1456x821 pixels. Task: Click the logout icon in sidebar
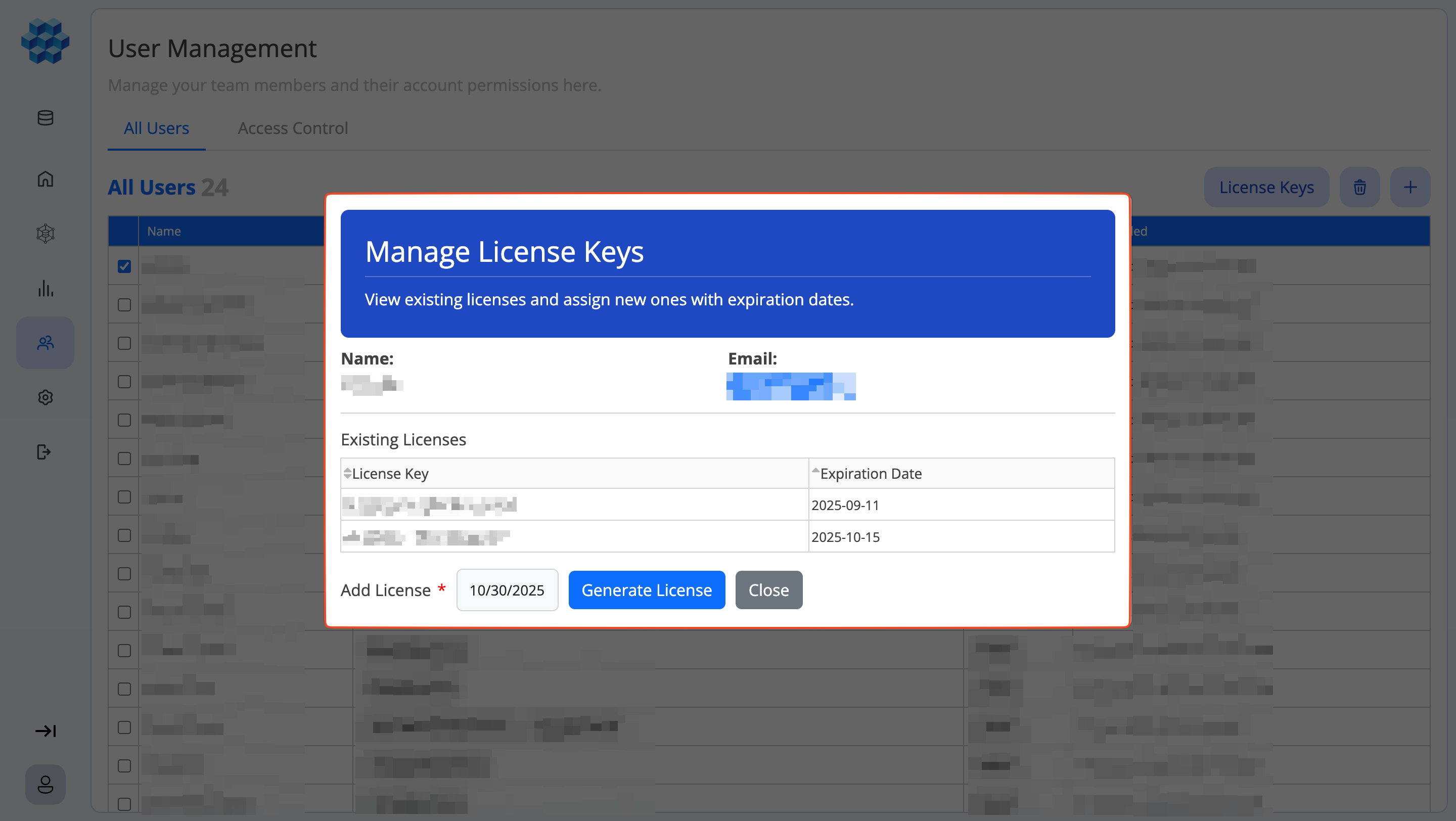[44, 452]
